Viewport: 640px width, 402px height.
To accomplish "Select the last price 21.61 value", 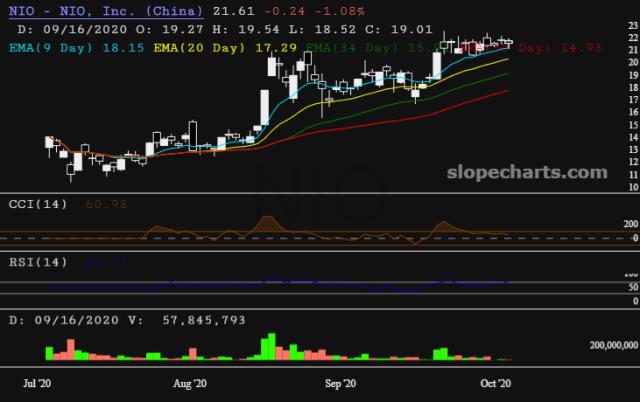I will tap(234, 11).
